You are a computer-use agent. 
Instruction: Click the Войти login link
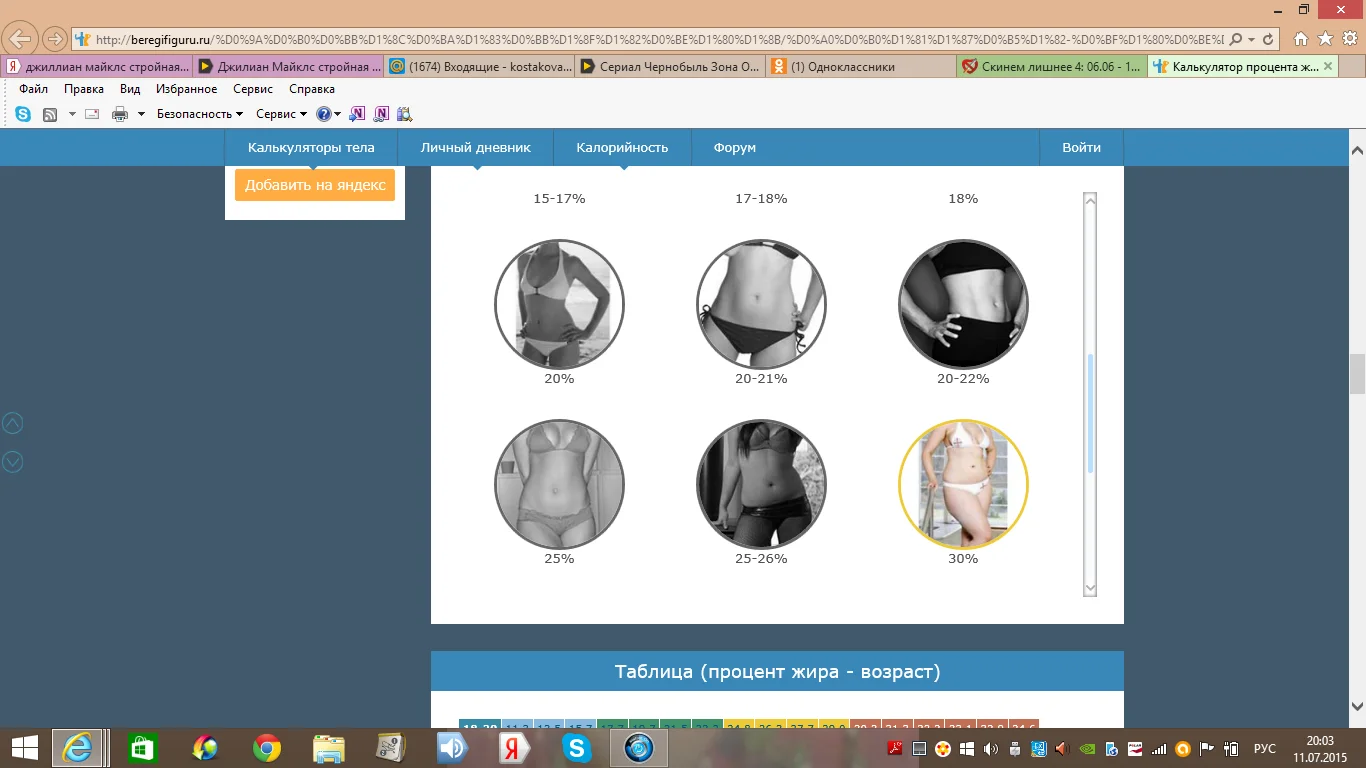pyautogui.click(x=1081, y=148)
